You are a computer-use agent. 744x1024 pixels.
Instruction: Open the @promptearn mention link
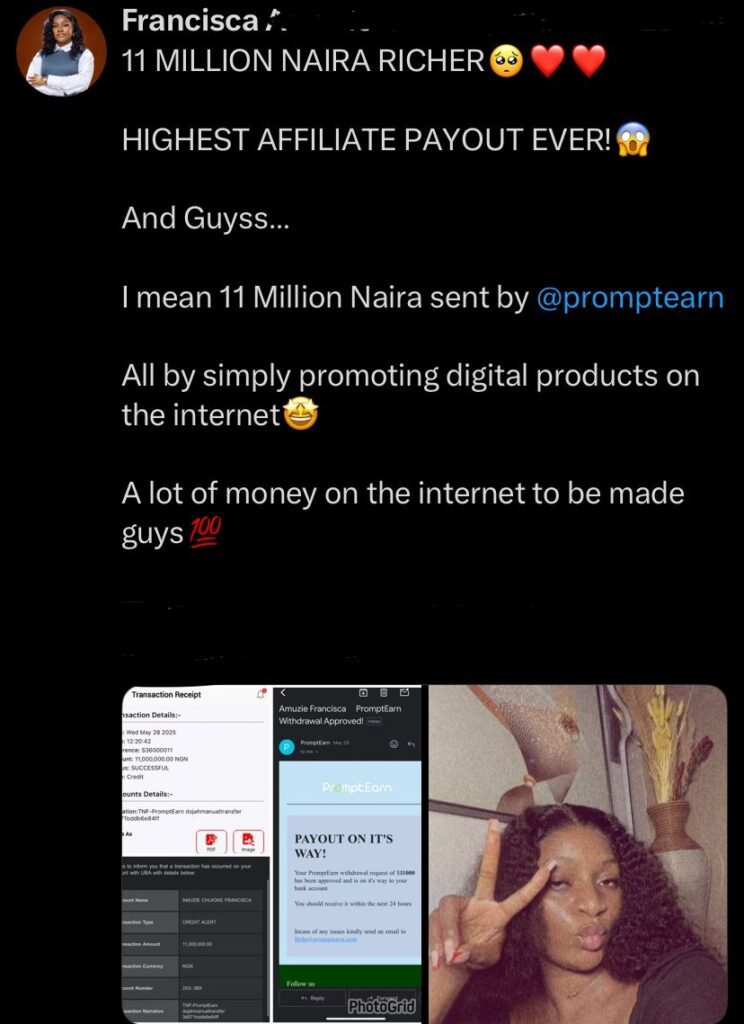pyautogui.click(x=630, y=299)
